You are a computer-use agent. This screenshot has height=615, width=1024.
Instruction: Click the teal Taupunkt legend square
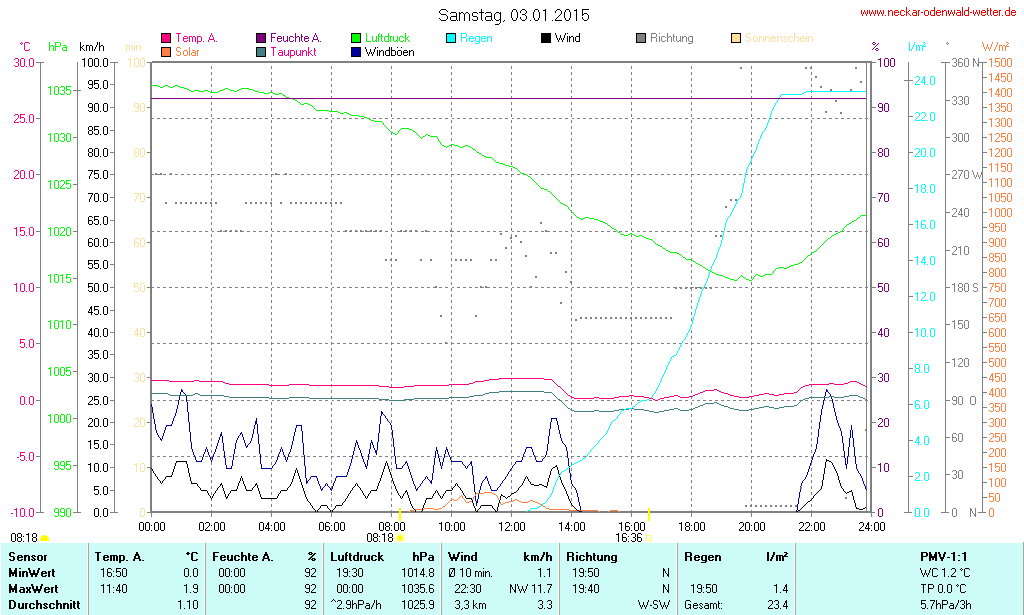coord(262,51)
